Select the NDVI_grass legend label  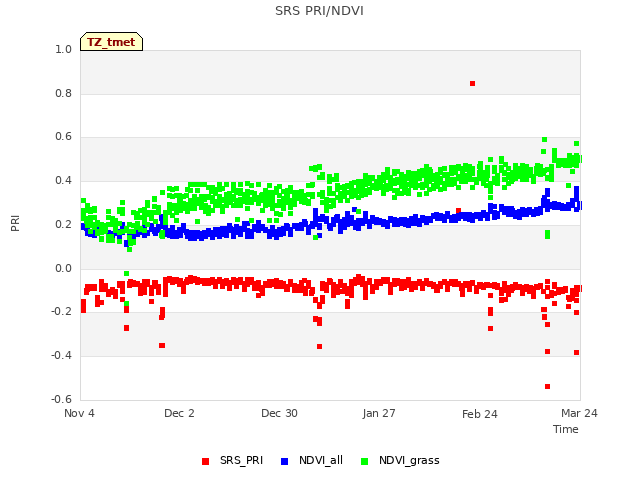pyautogui.click(x=409, y=460)
